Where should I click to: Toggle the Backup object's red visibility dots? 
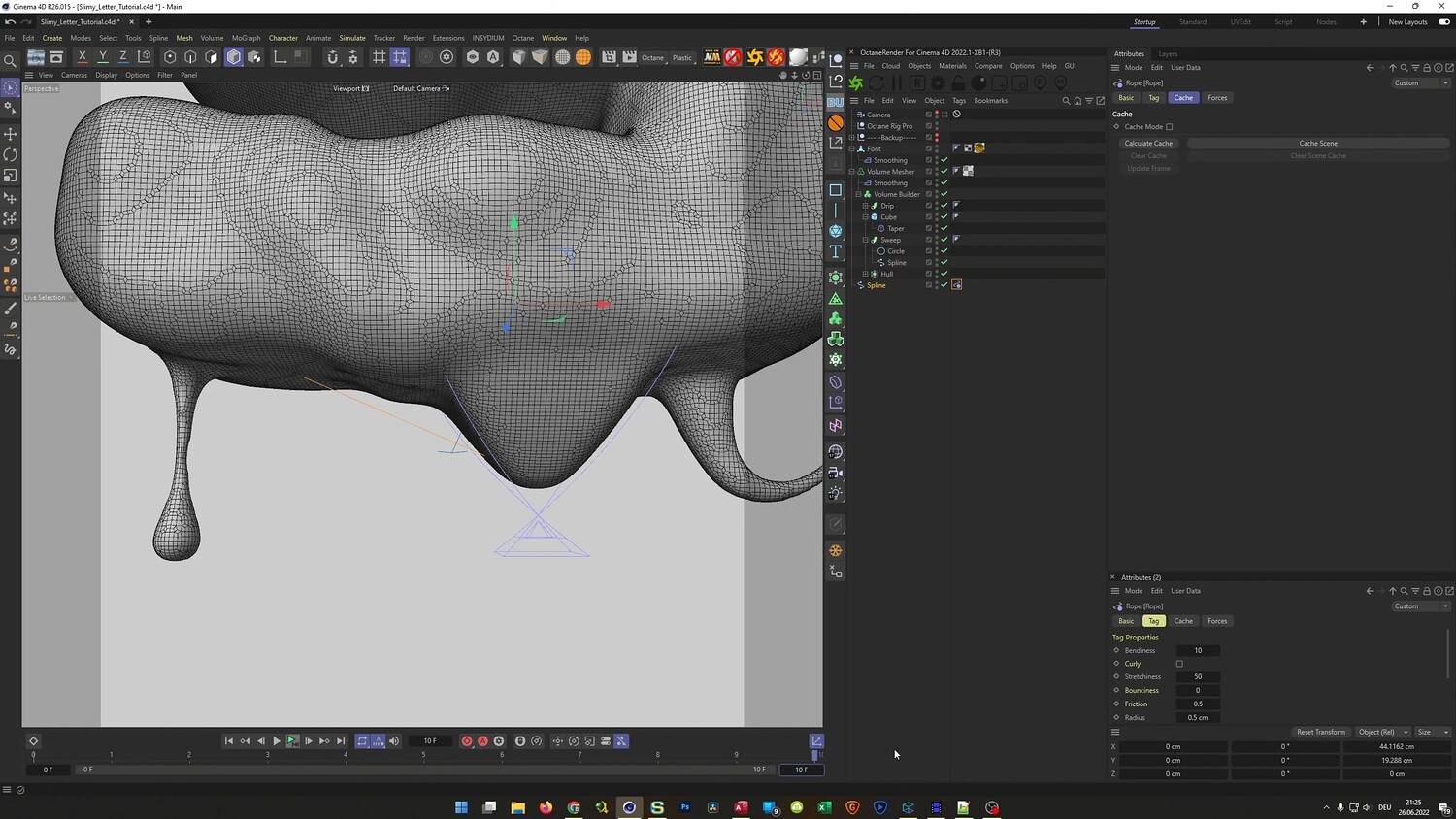[x=937, y=138]
